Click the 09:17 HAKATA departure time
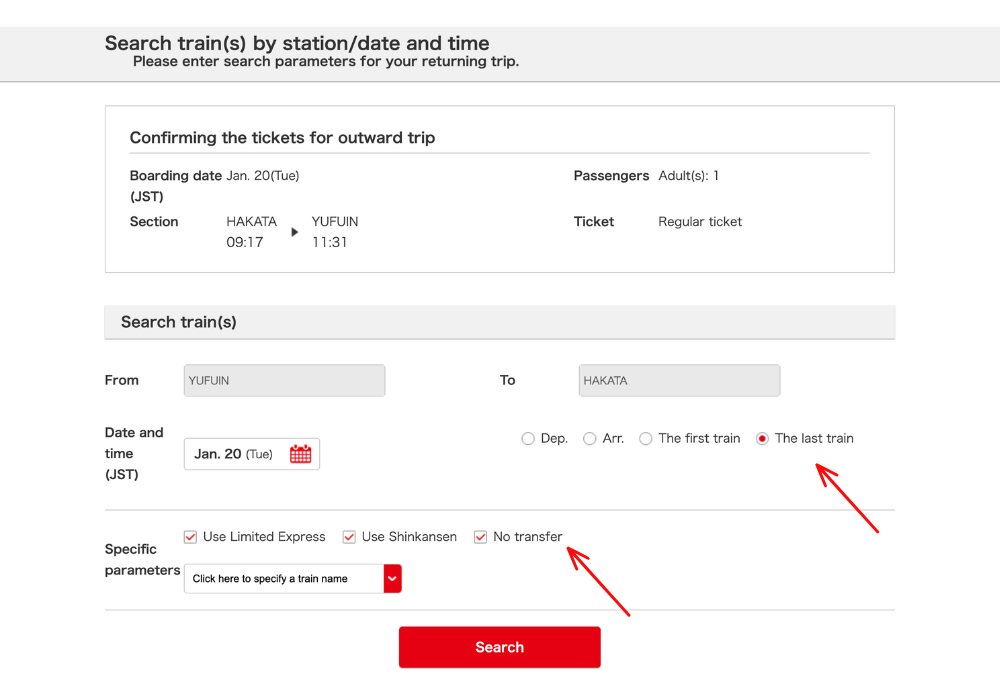This screenshot has width=1000, height=700. coord(245,242)
